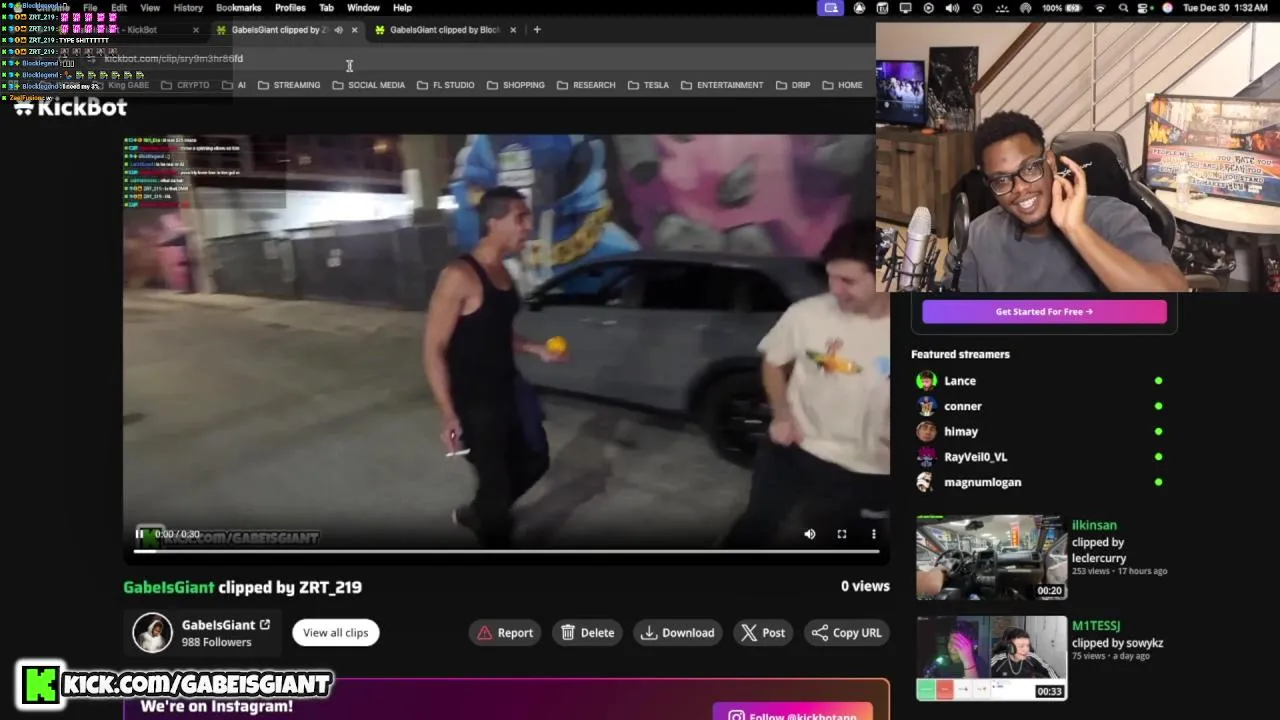Screen dimensions: 1280x720
Task: Click Follow @kickbotapp Instagram button
Action: coord(795,712)
